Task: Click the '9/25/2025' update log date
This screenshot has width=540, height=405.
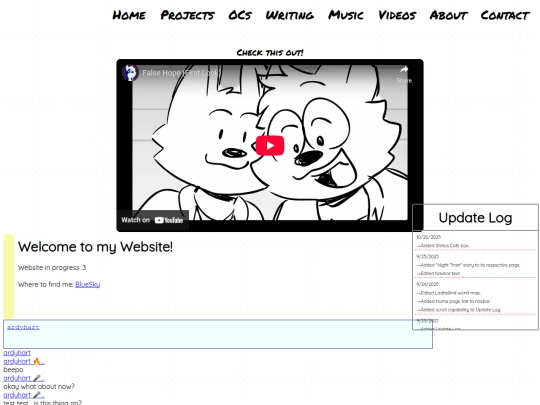Action: pos(427,257)
